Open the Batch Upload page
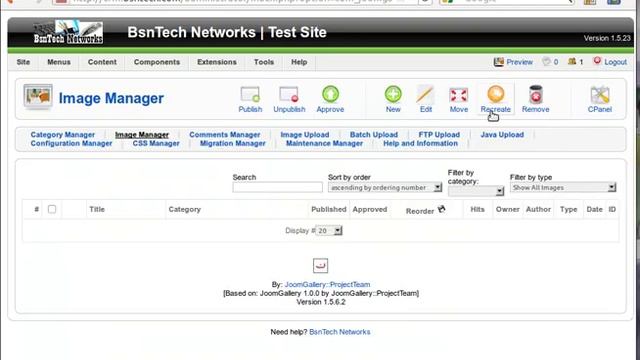The image size is (640, 360). click(x=373, y=135)
